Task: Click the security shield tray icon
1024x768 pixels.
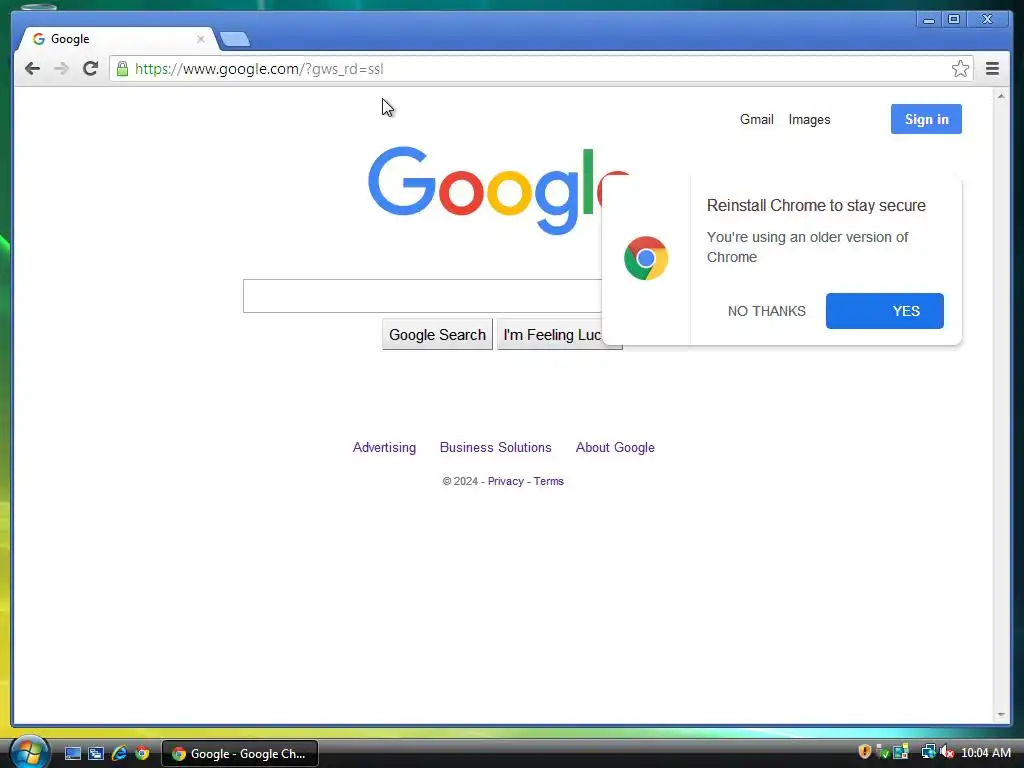Action: coord(865,752)
